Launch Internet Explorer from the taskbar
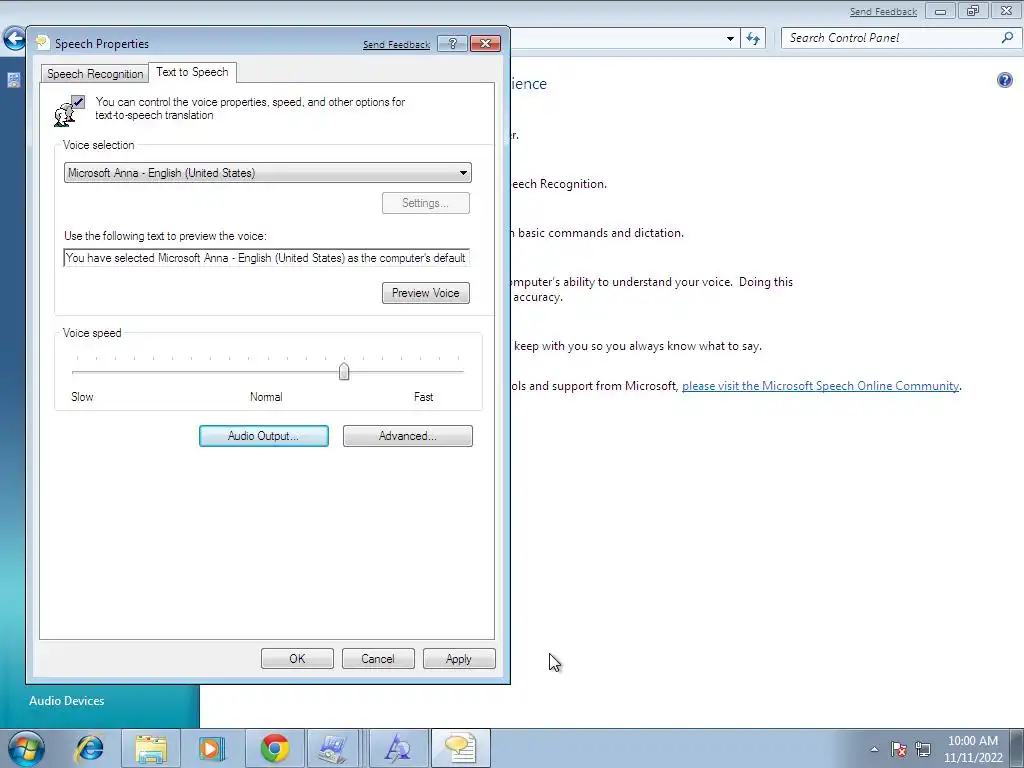The width and height of the screenshot is (1024, 768). coord(89,748)
